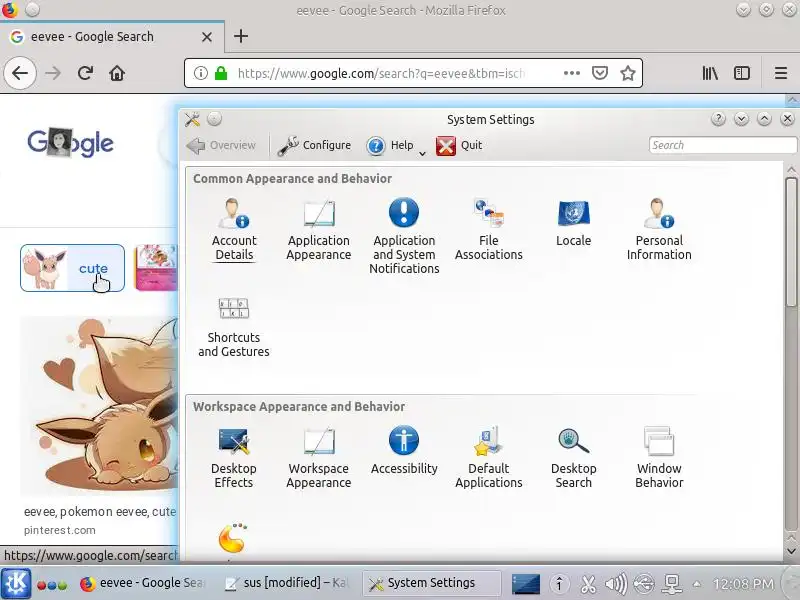Click the Google logo
This screenshot has width=800, height=600.
[x=70, y=142]
